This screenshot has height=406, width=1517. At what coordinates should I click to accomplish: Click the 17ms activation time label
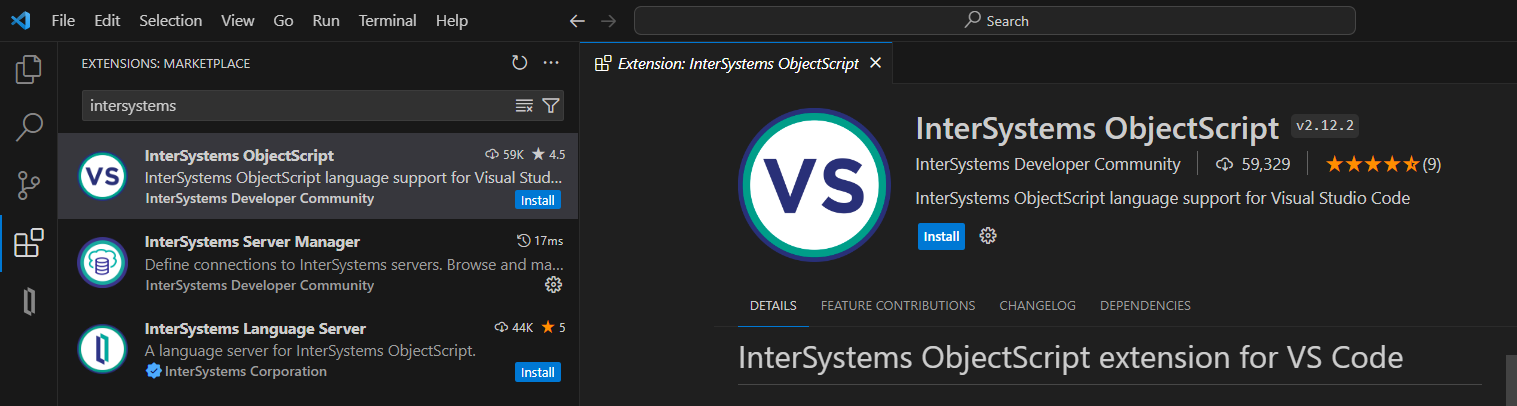point(540,241)
